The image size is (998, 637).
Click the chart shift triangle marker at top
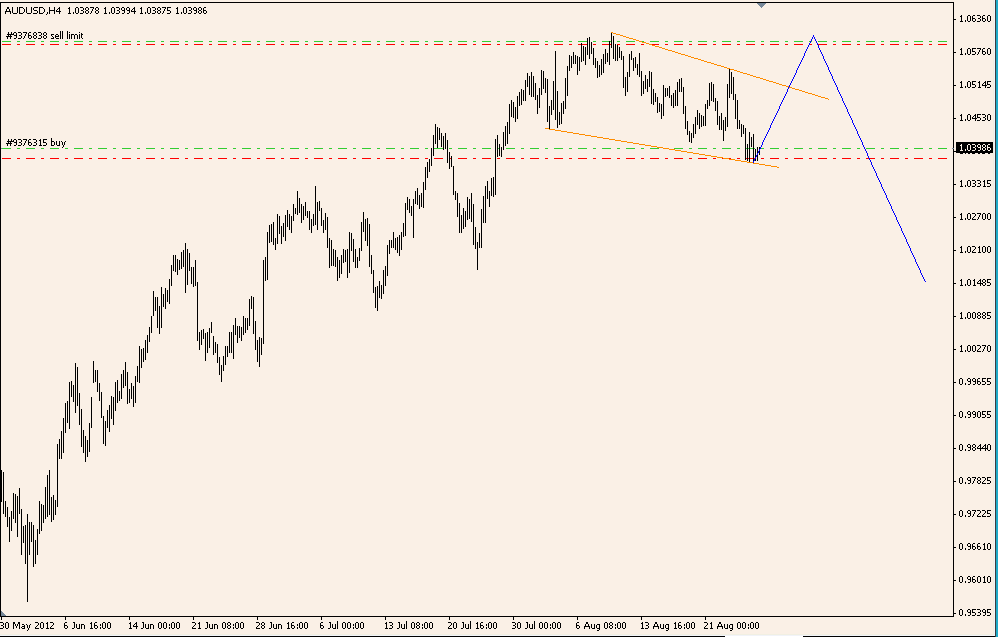(x=761, y=4)
